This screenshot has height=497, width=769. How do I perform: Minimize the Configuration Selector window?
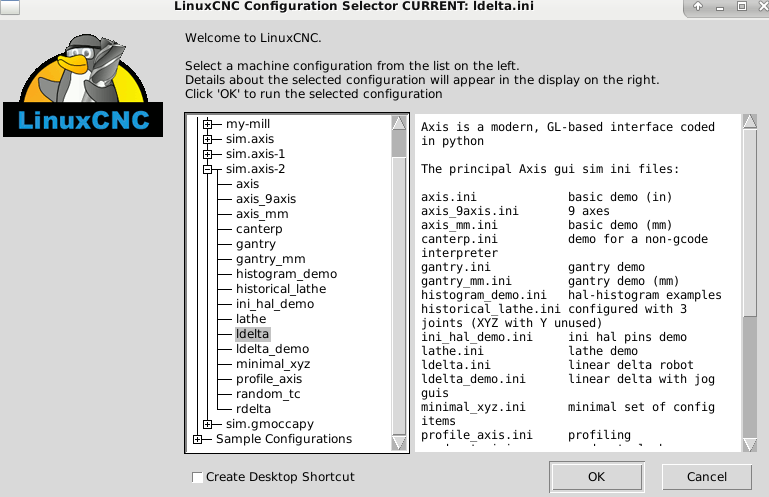tap(720, 7)
